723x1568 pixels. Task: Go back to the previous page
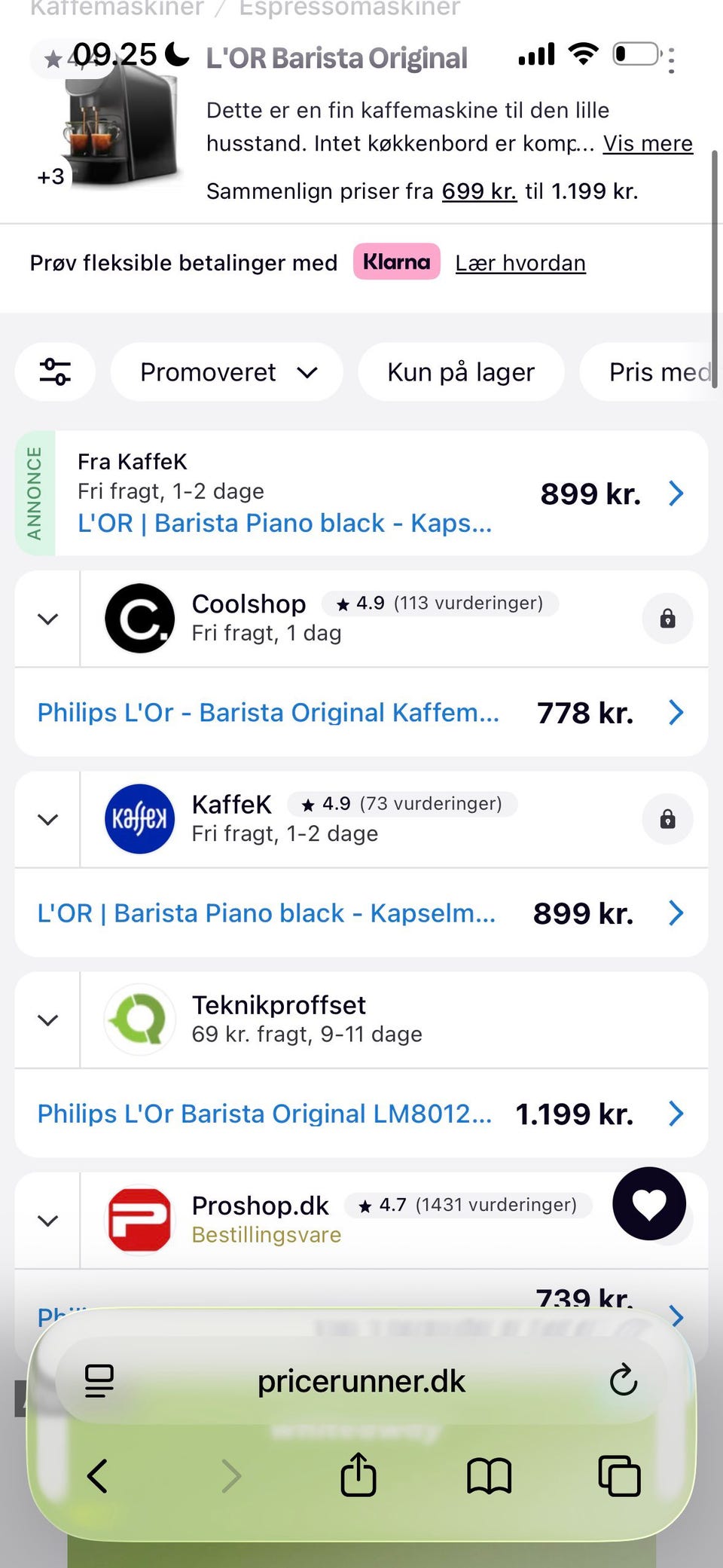pos(98,1475)
